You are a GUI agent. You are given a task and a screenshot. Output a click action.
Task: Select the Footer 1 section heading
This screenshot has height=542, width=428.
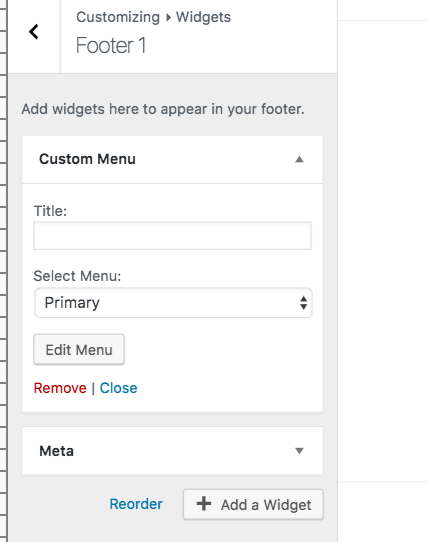[x=111, y=45]
